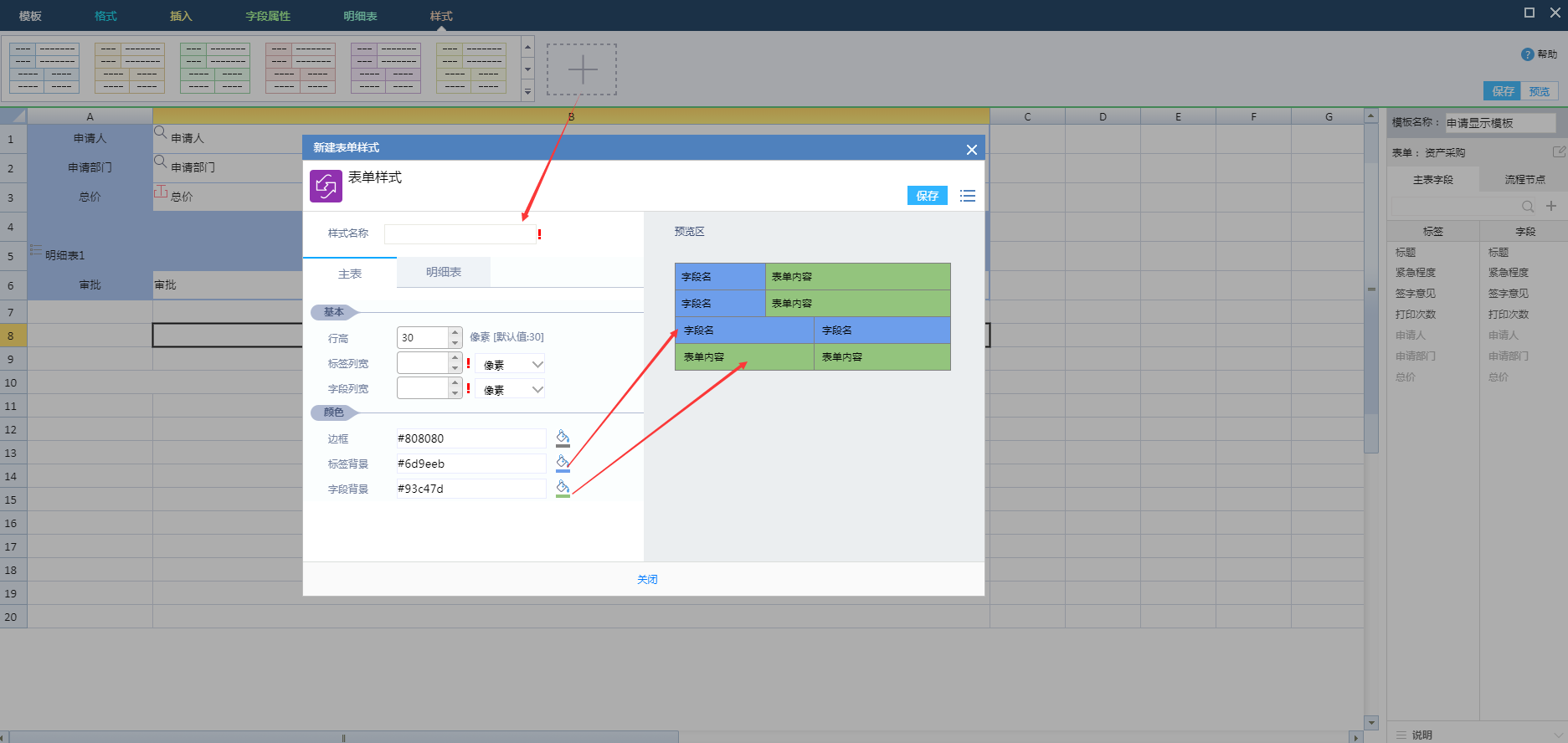Open the 字段属性 menu tab
The width and height of the screenshot is (1568, 743).
268,16
